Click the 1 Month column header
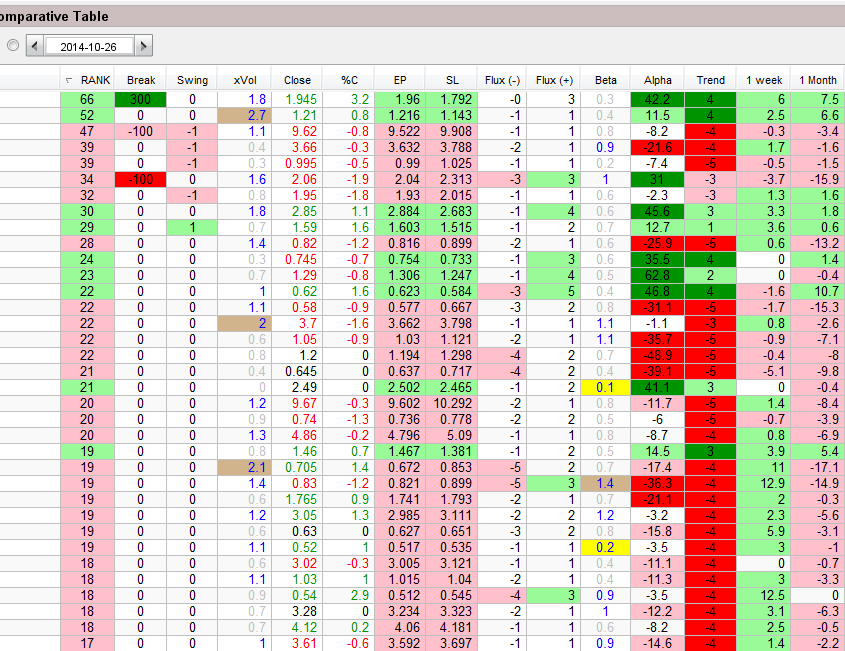The height and width of the screenshot is (651, 845). [815, 80]
